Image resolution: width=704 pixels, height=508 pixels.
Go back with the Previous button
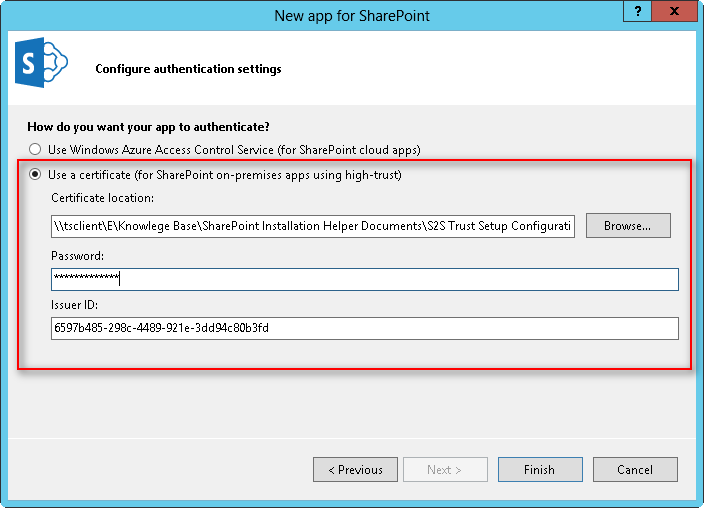point(355,469)
